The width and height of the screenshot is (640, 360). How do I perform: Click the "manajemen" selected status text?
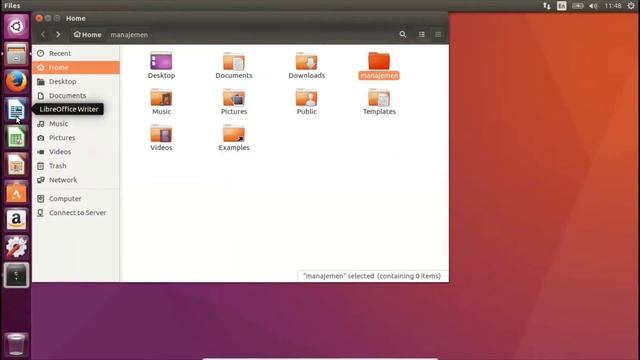pos(372,276)
